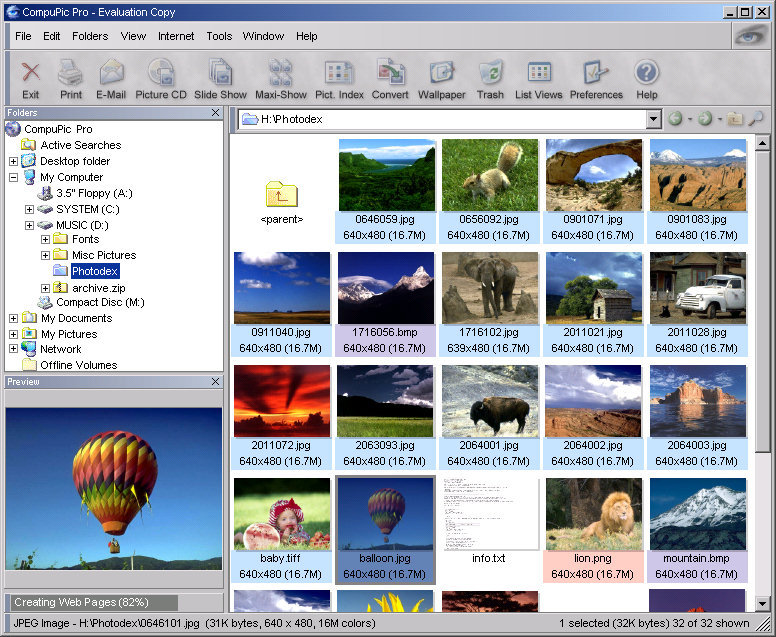This screenshot has height=637, width=776.
Task: Select Active Searches in folder tree
Action: (x=81, y=145)
